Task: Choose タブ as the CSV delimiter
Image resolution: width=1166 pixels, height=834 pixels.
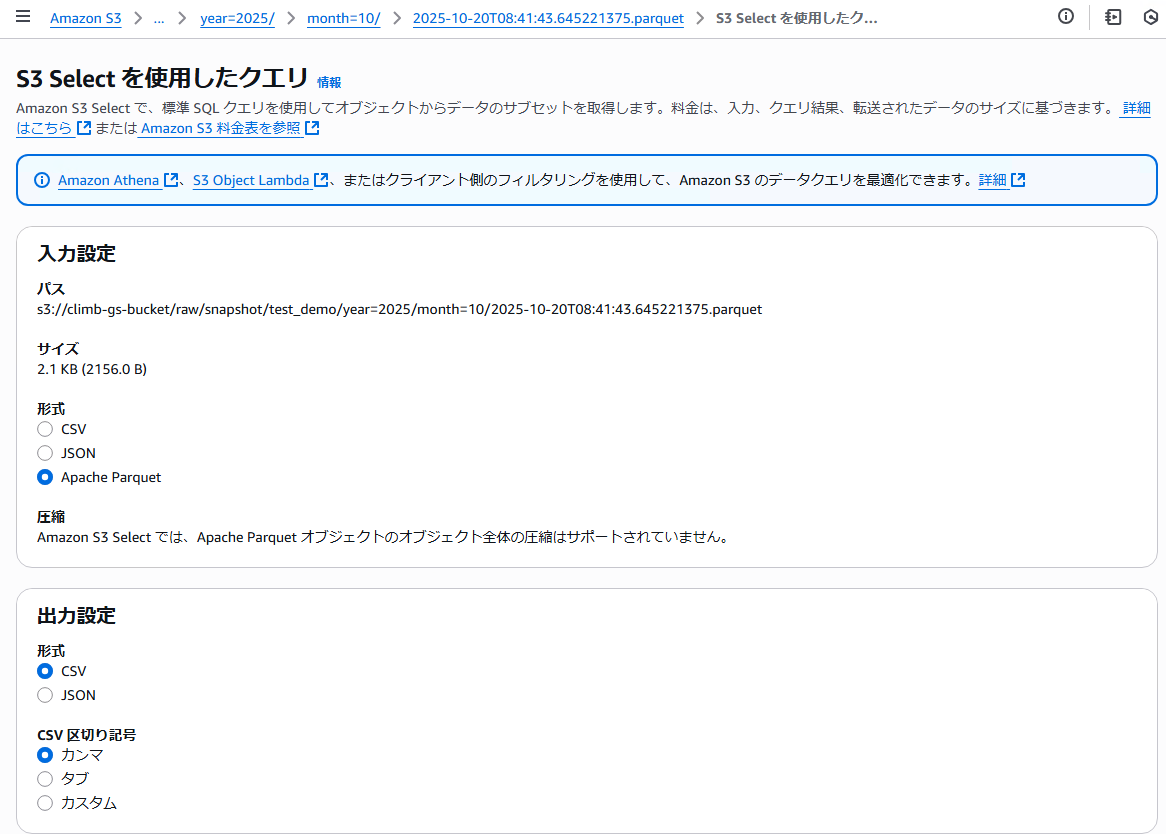Action: (x=45, y=779)
